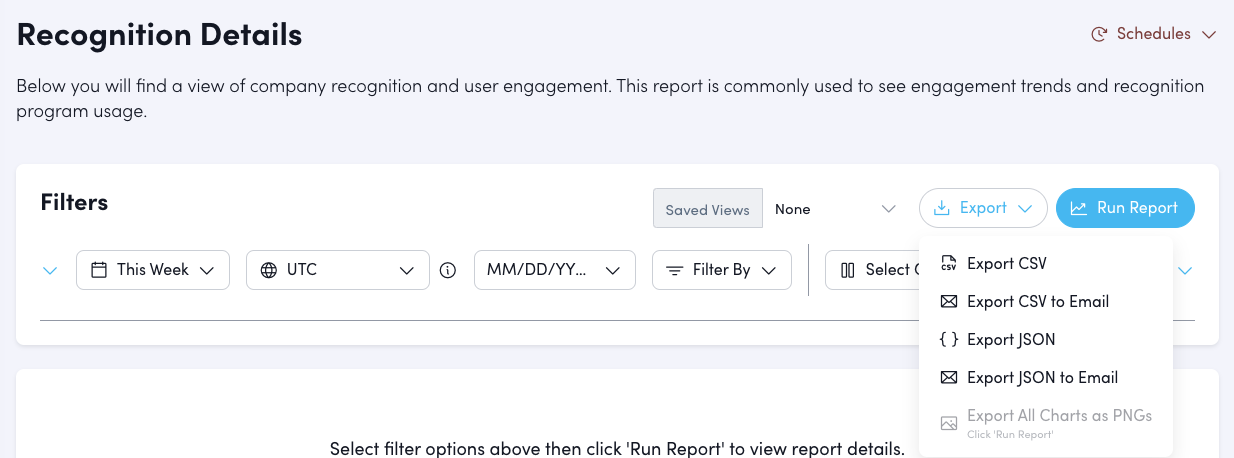Screen dimensions: 1234x458
Task: Close the Export dropdown button
Action: (x=983, y=208)
